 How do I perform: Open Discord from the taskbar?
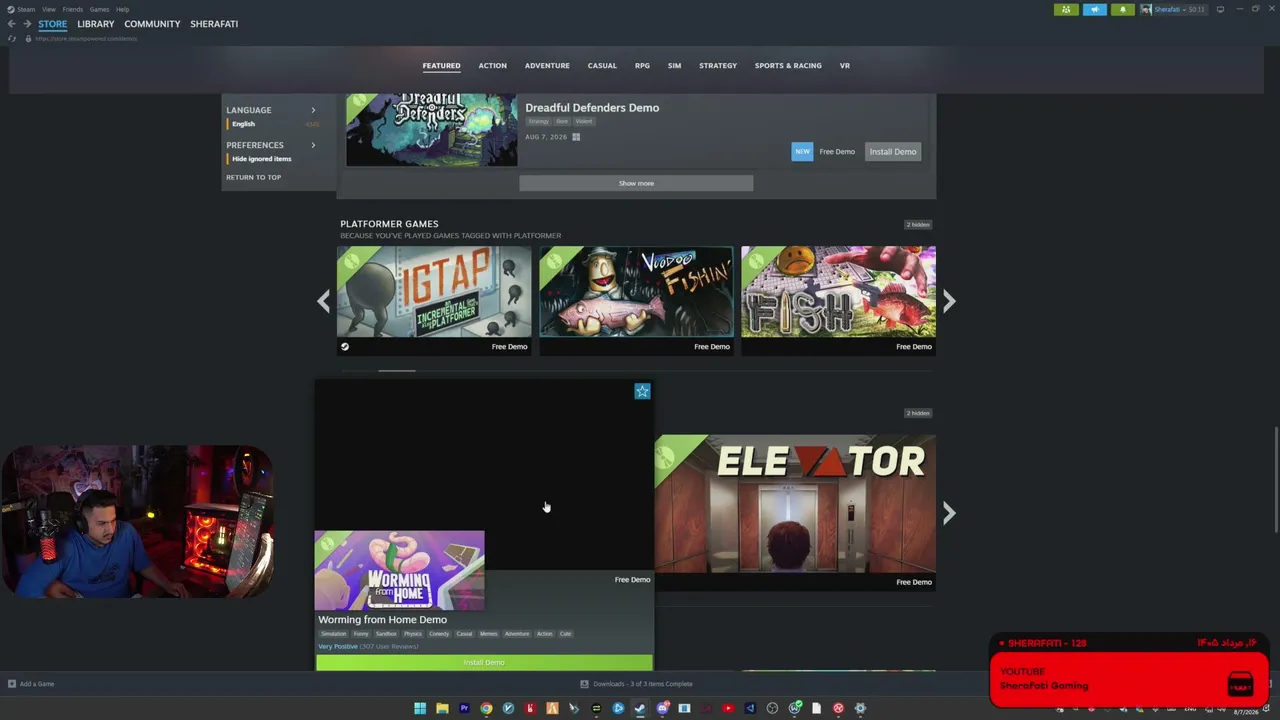click(662, 708)
